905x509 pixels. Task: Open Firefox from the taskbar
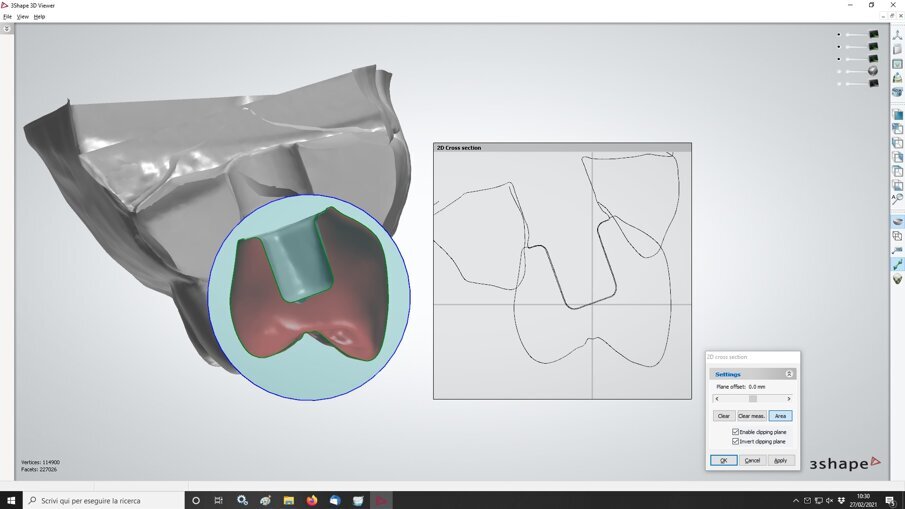tap(312, 500)
